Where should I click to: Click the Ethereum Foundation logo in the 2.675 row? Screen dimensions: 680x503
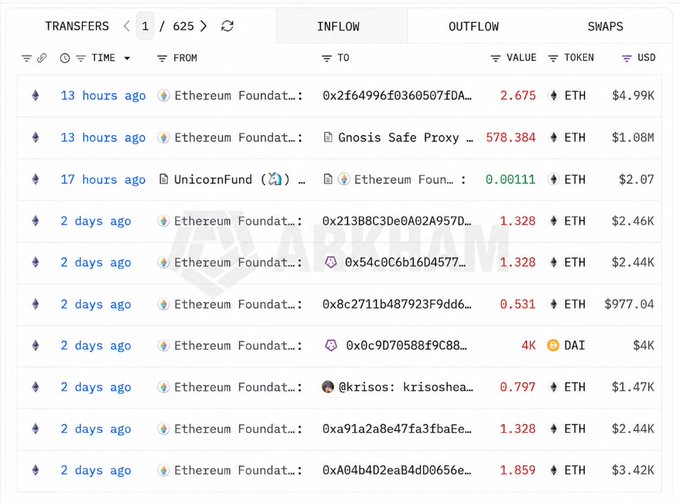pyautogui.click(x=163, y=95)
